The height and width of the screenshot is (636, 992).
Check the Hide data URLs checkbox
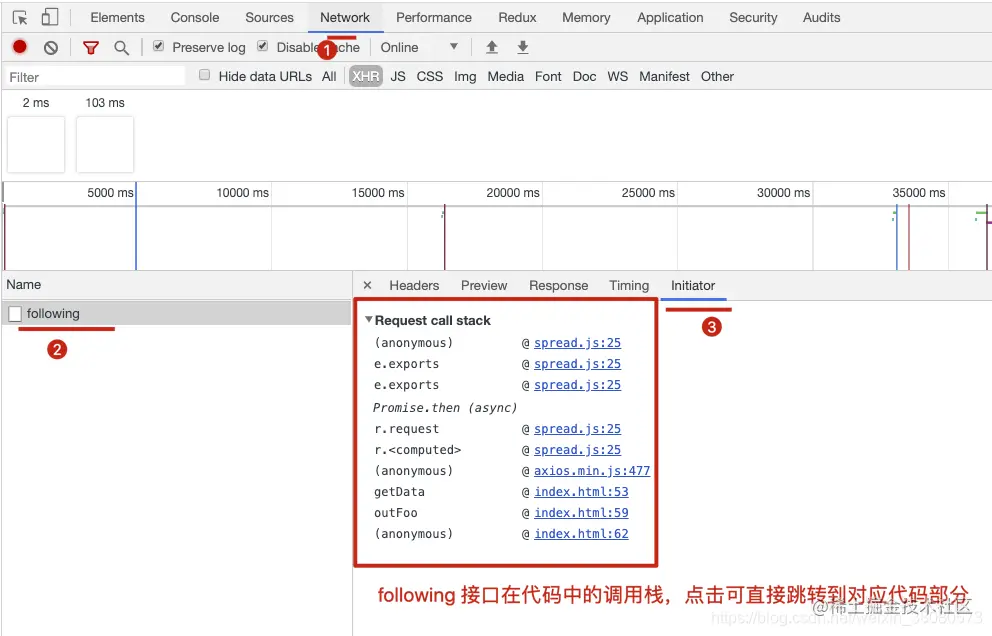tap(204, 75)
